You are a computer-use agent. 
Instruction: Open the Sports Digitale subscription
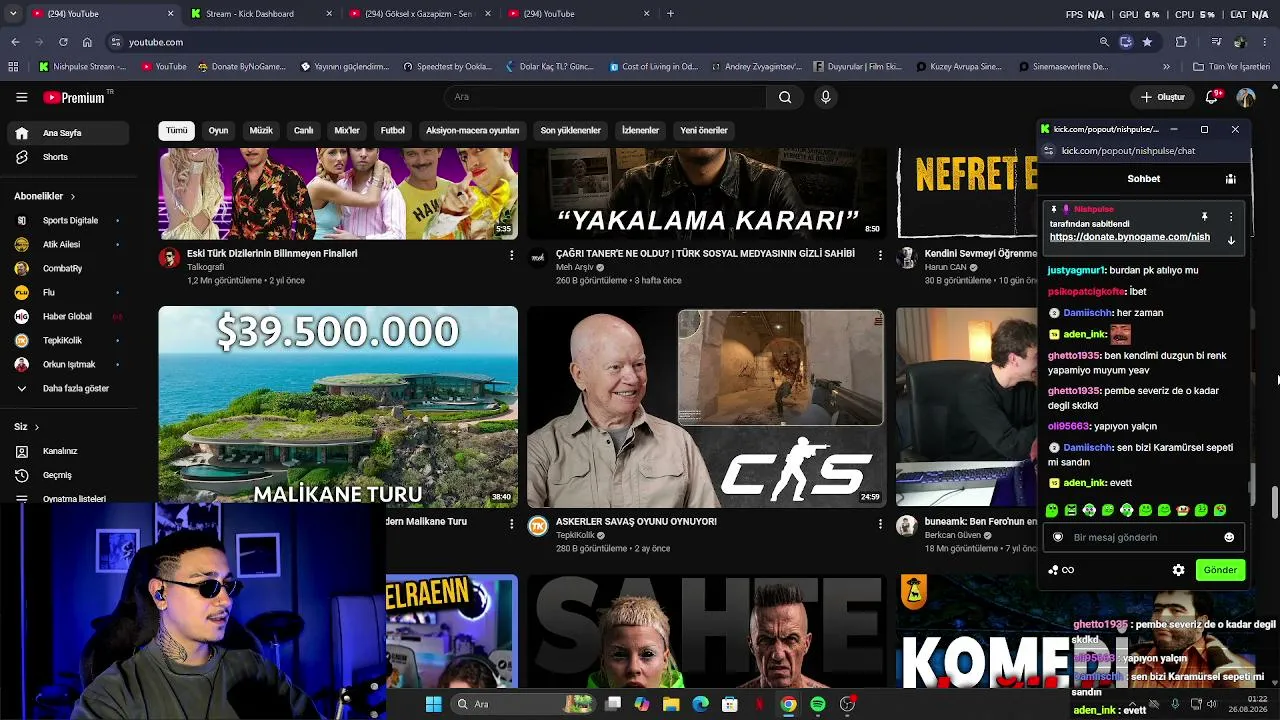68,220
